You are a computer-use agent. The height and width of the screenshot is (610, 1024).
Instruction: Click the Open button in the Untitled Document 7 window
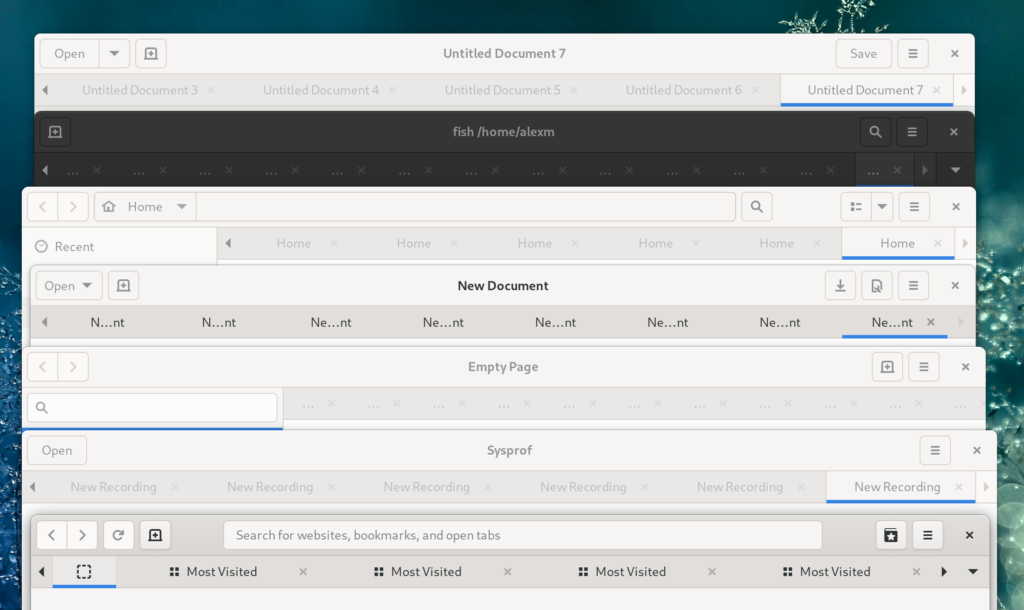click(69, 54)
